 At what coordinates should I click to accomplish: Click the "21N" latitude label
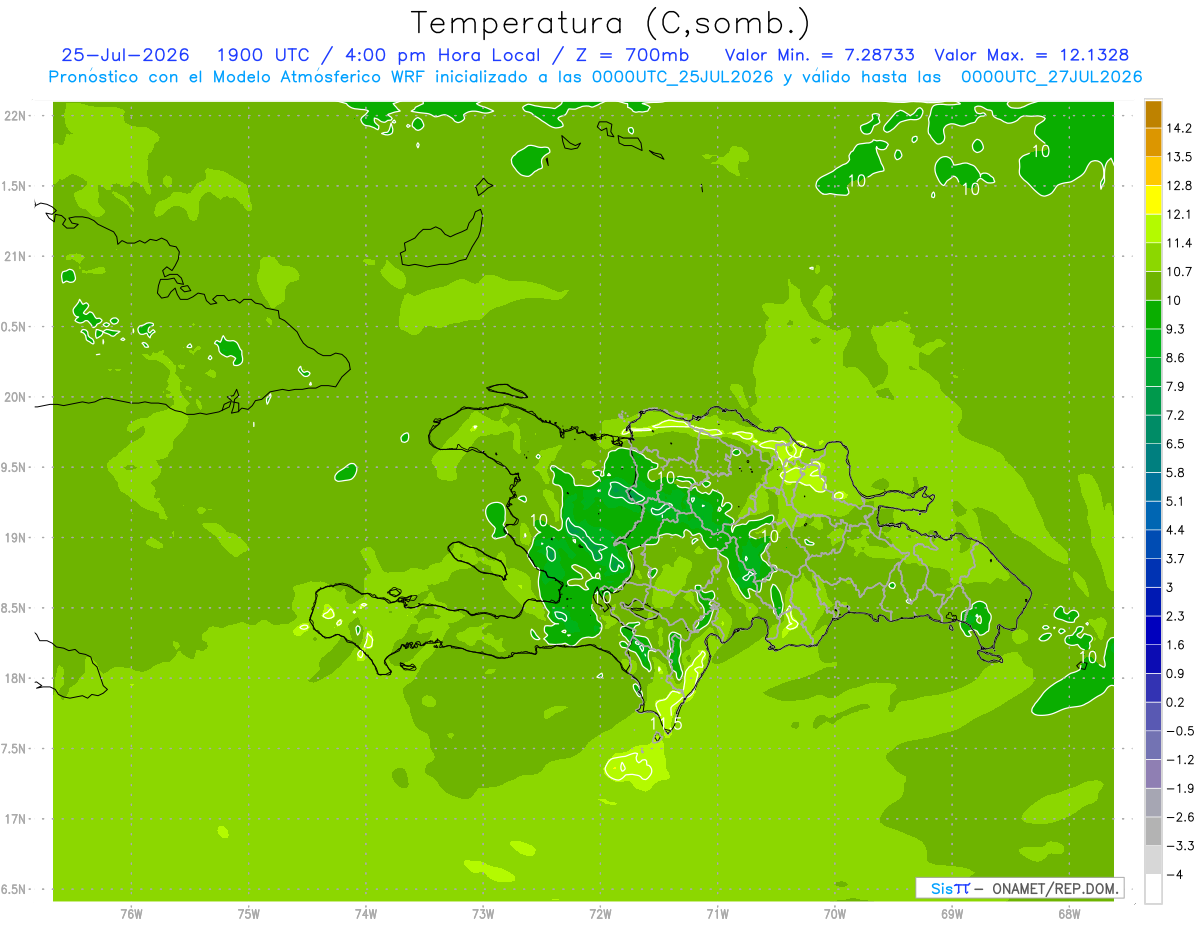pos(15,257)
